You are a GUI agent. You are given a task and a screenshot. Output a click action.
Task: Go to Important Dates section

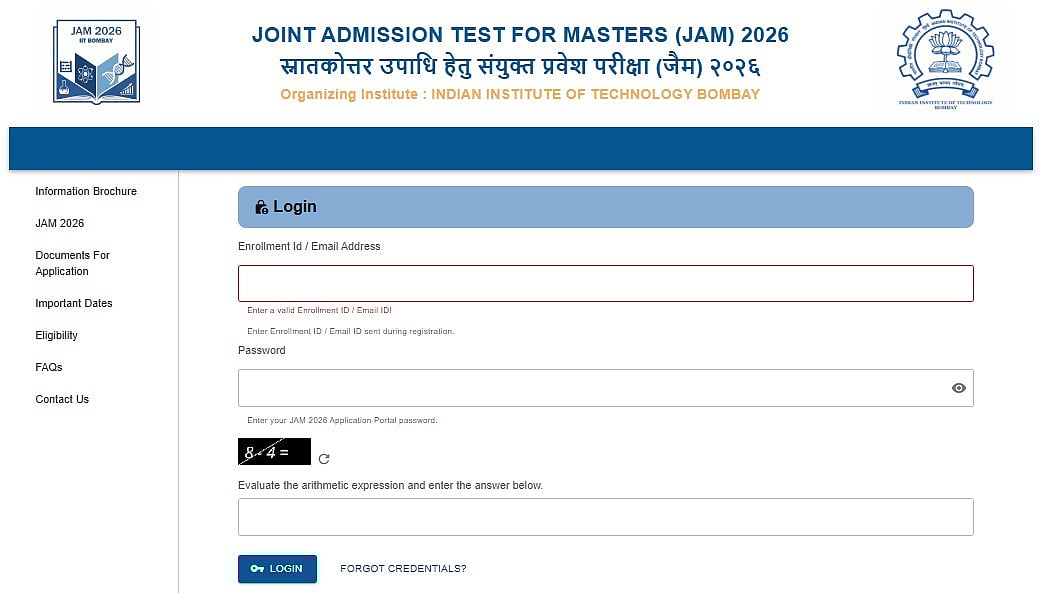click(74, 303)
